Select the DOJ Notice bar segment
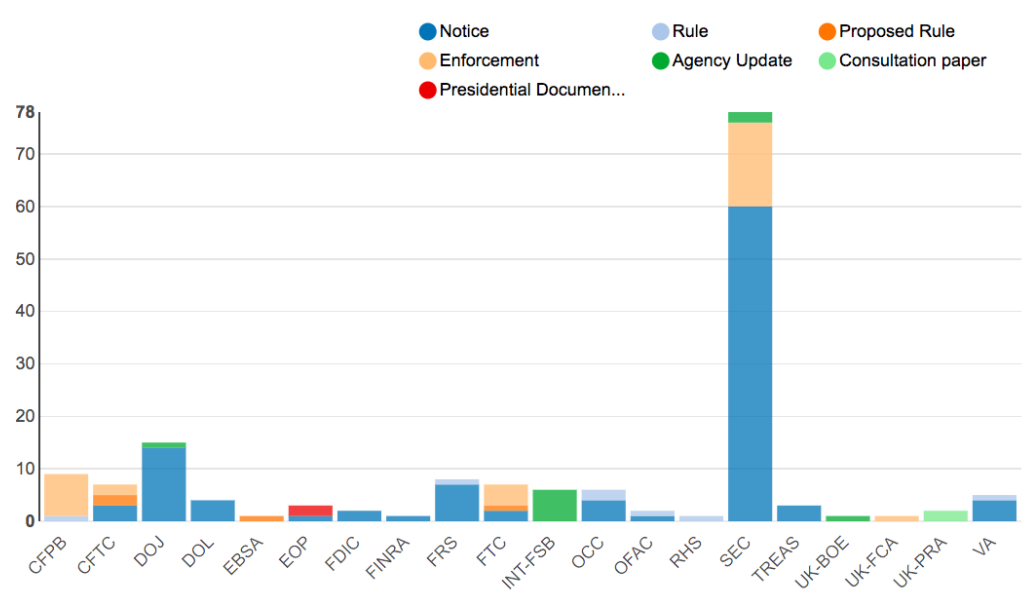Viewport: 1035px width, 598px height. tap(164, 484)
